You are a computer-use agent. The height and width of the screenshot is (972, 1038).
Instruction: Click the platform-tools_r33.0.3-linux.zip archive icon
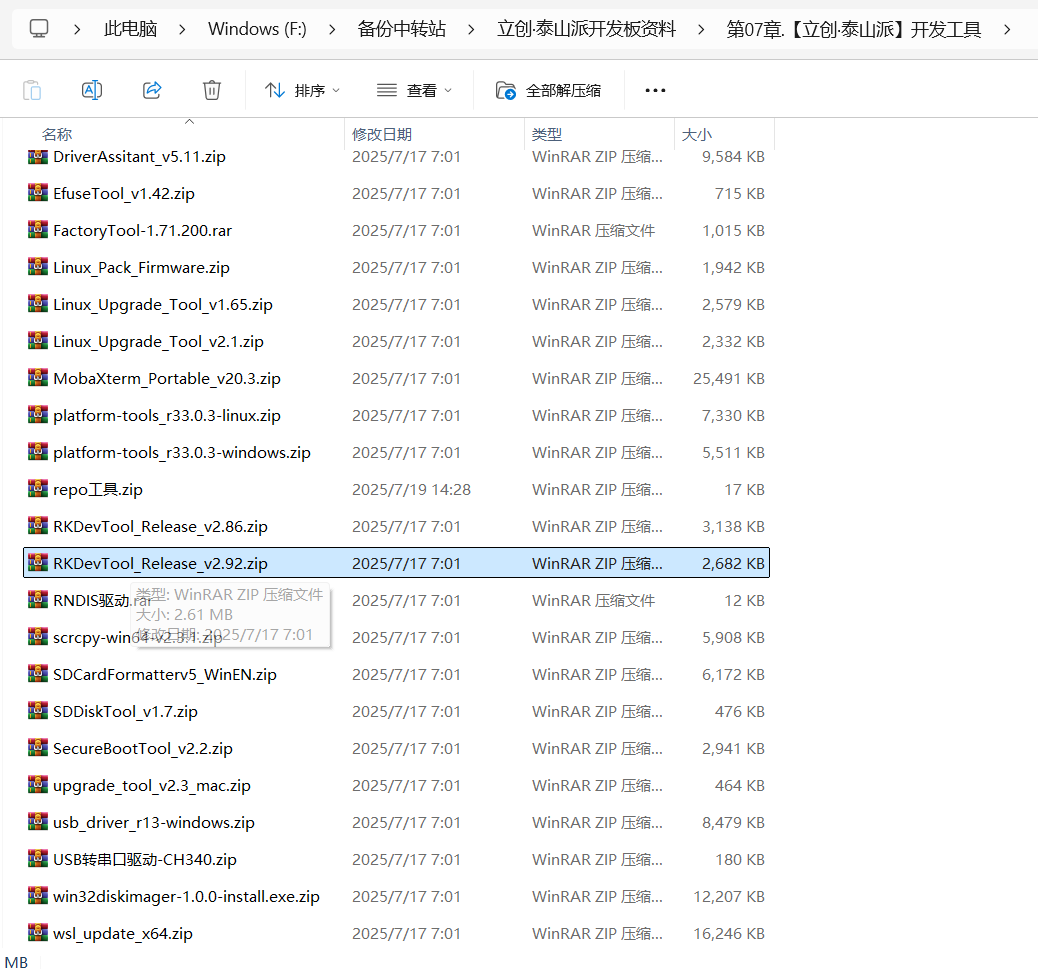coord(38,415)
